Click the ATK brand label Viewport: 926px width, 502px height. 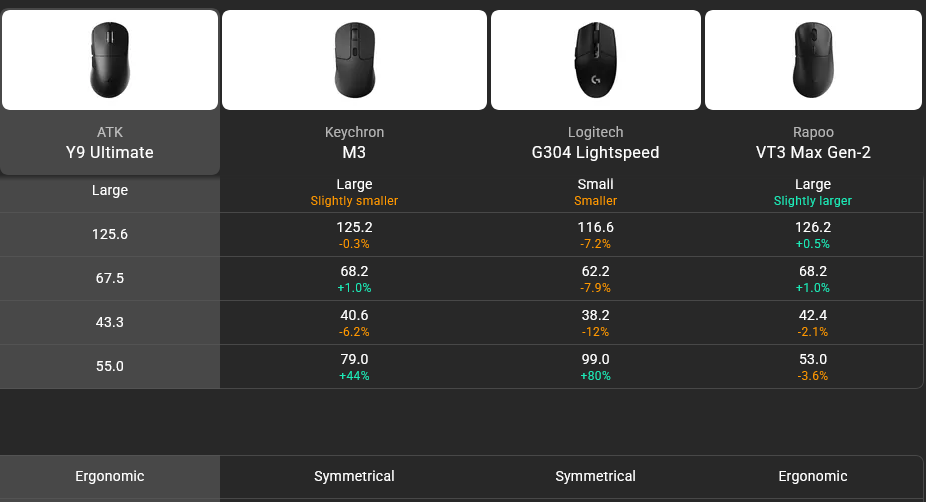pos(110,132)
